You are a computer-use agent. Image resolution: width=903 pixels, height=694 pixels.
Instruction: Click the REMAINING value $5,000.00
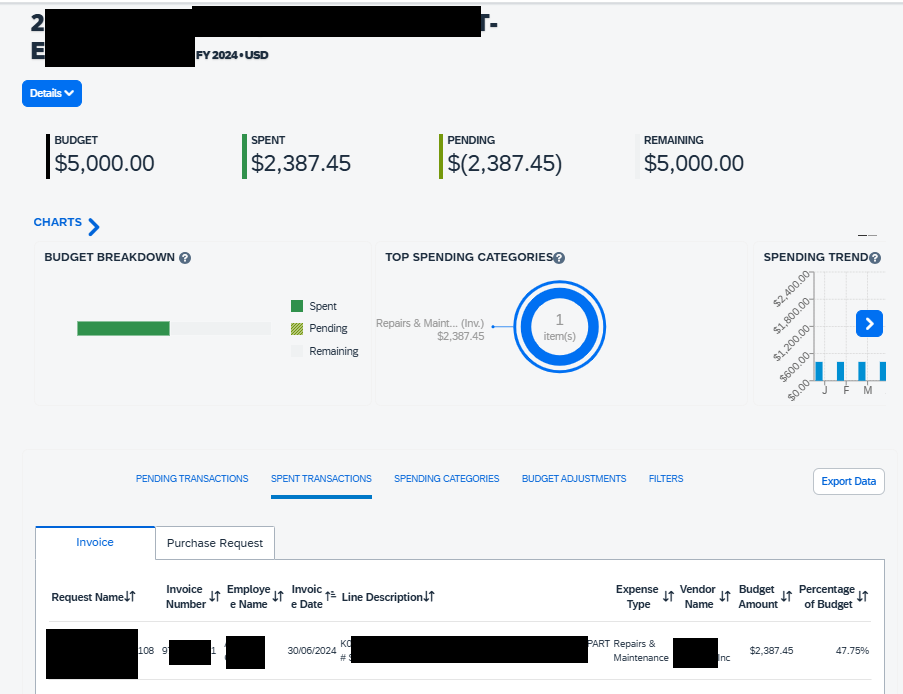tap(694, 164)
